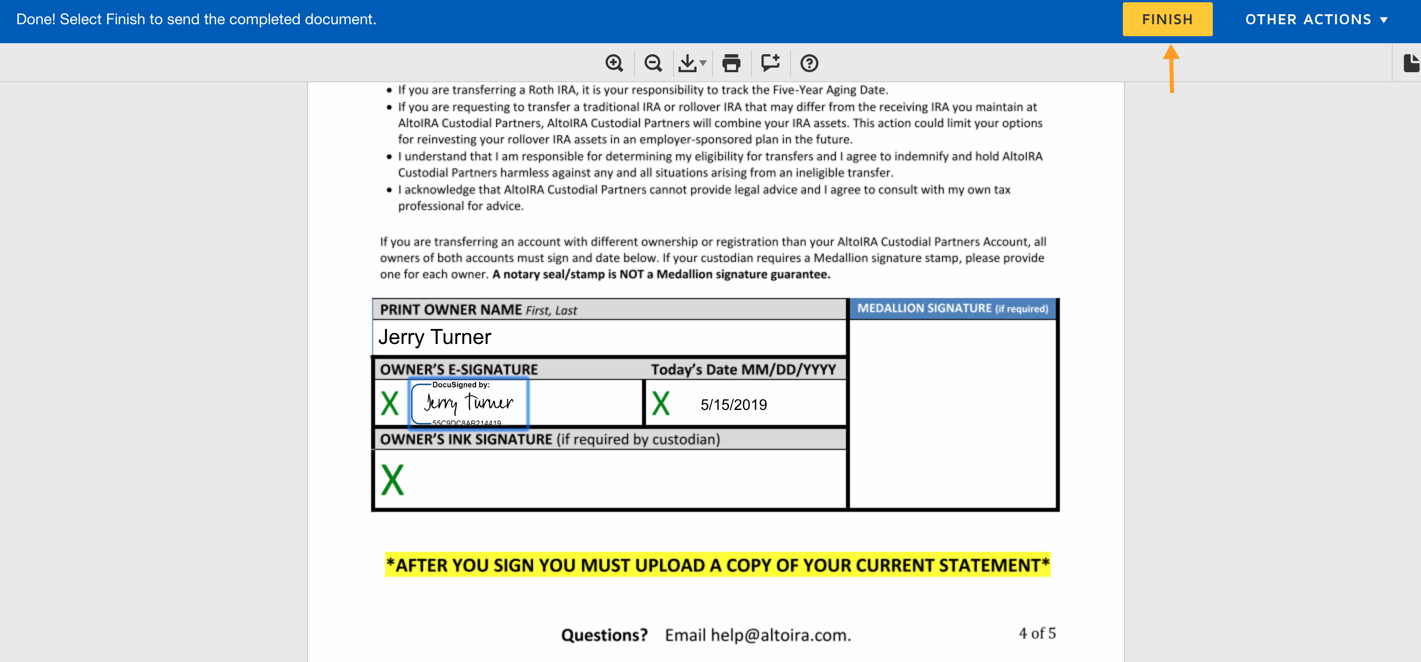Zoom out of the document
Image resolution: width=1421 pixels, height=662 pixels.
pos(653,63)
